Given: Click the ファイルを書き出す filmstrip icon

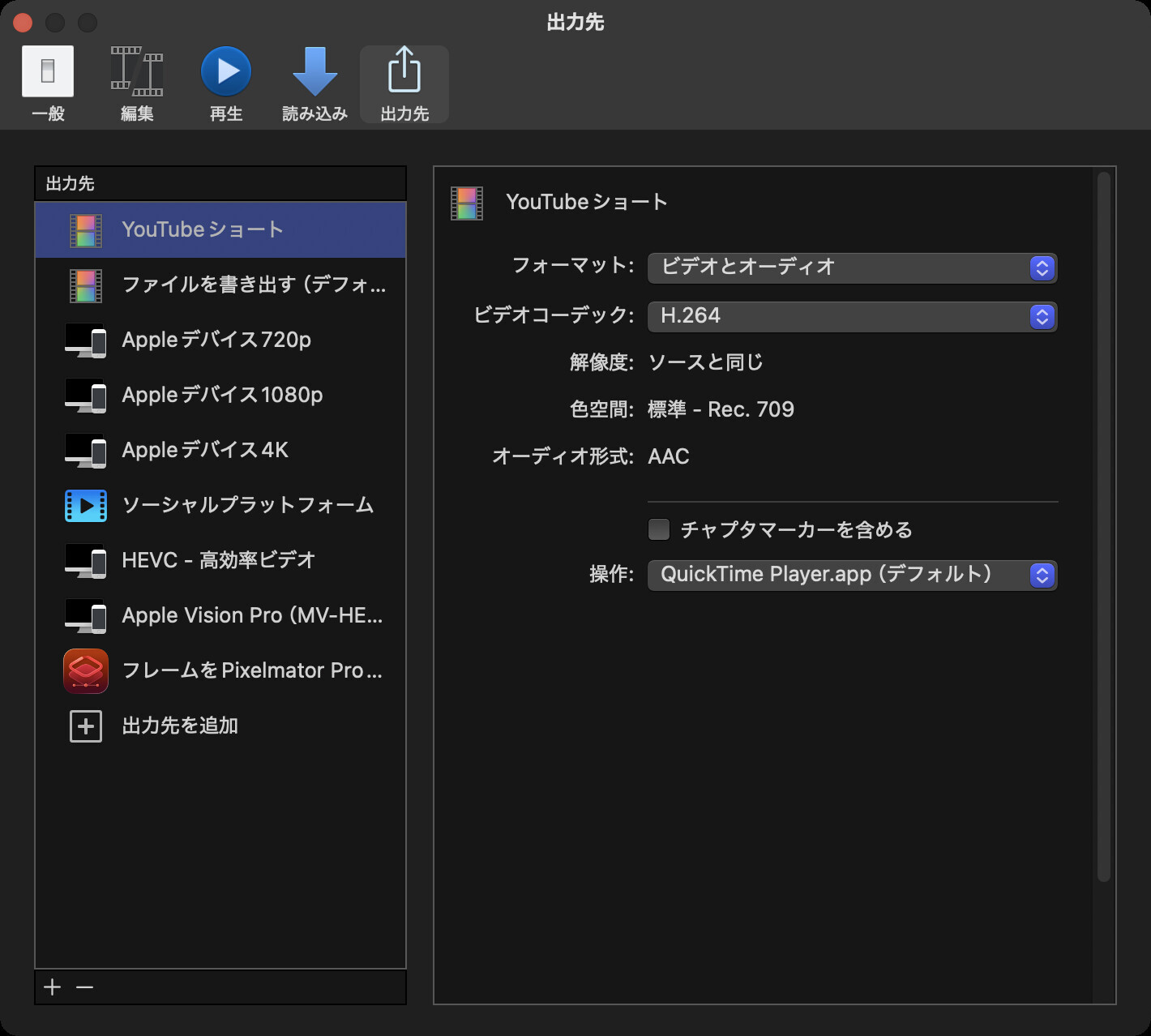Looking at the screenshot, I should tap(86, 285).
